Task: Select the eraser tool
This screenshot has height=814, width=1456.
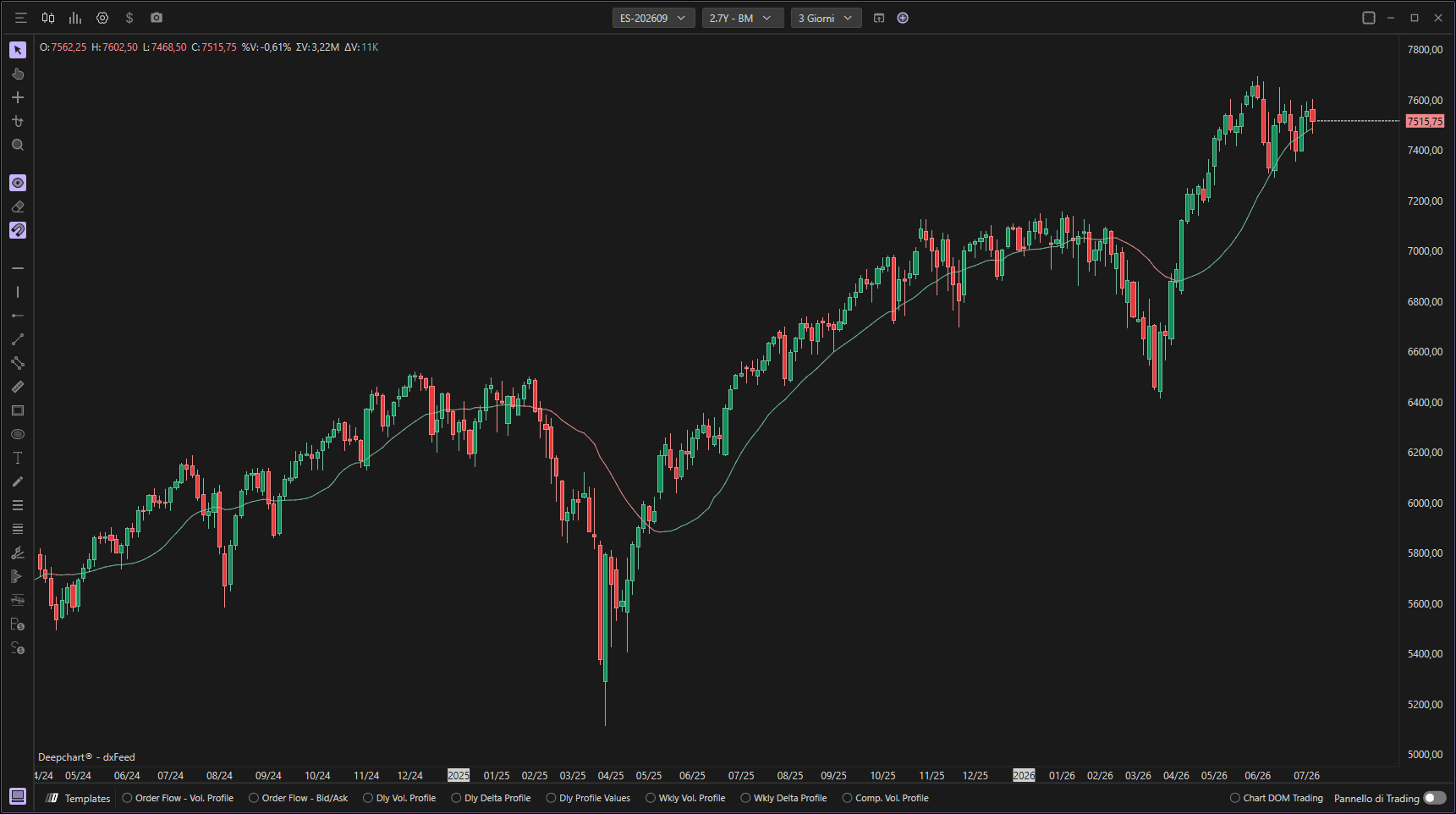Action: click(18, 206)
